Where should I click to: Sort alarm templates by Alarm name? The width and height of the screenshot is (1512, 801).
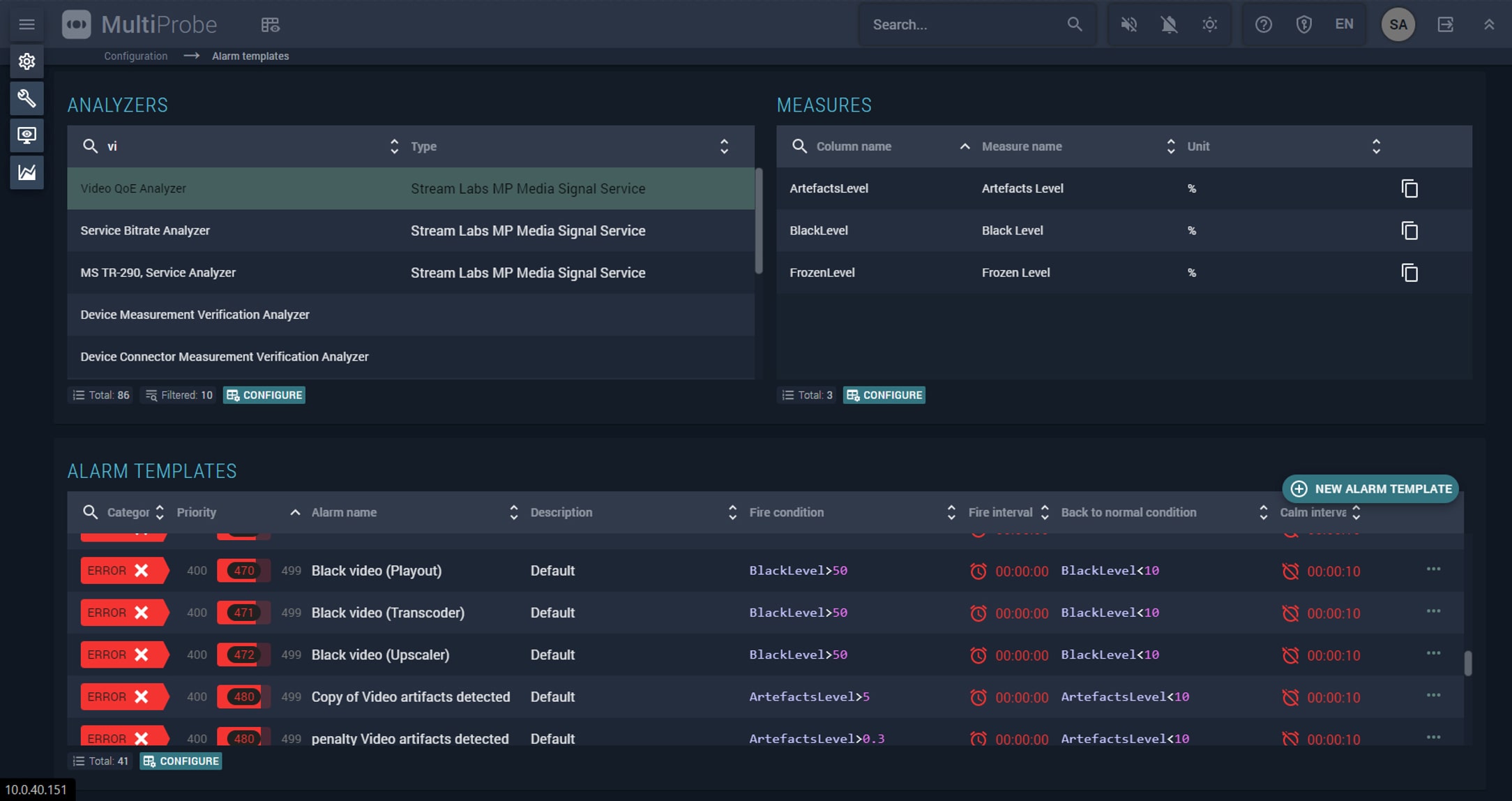click(513, 512)
